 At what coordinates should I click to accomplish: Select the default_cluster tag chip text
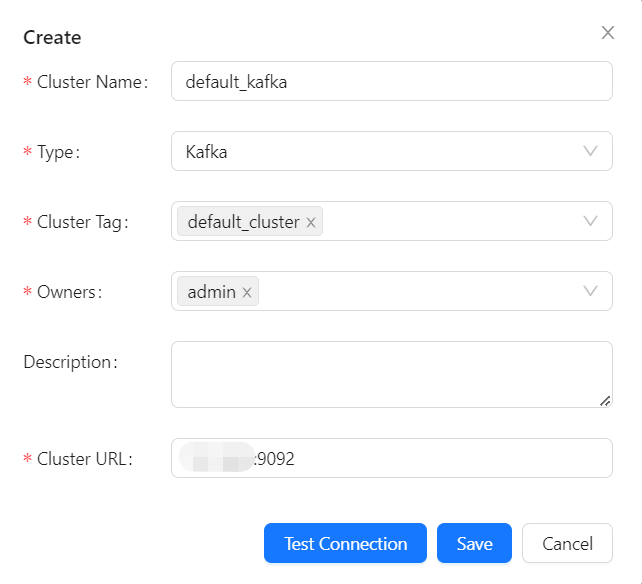[243, 222]
